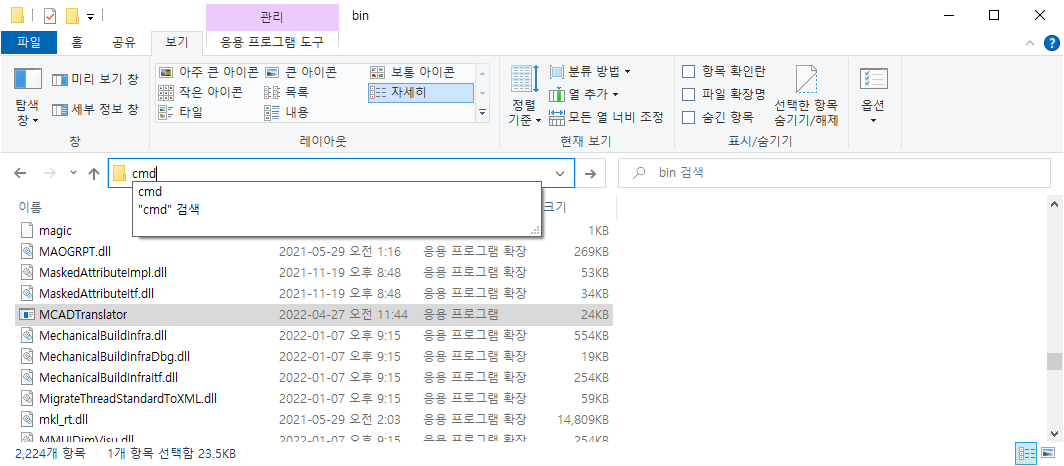
Task: Click the Up one level arrow
Action: pos(94,174)
